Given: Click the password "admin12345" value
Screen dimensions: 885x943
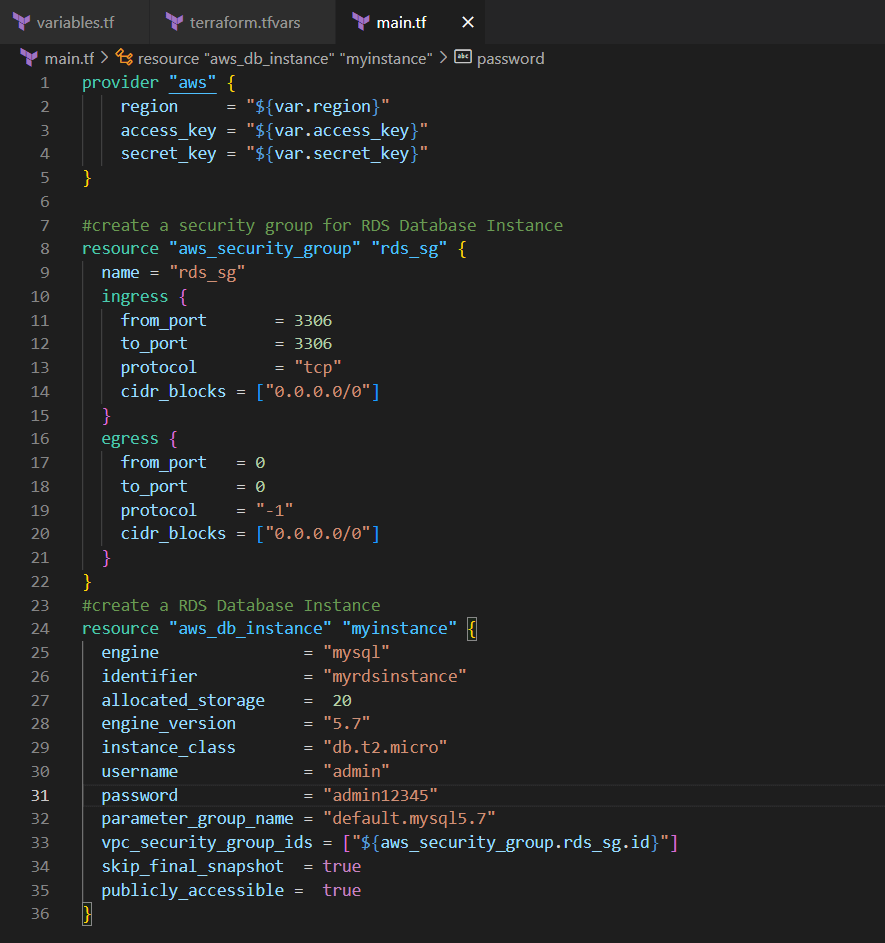Looking at the screenshot, I should (380, 795).
